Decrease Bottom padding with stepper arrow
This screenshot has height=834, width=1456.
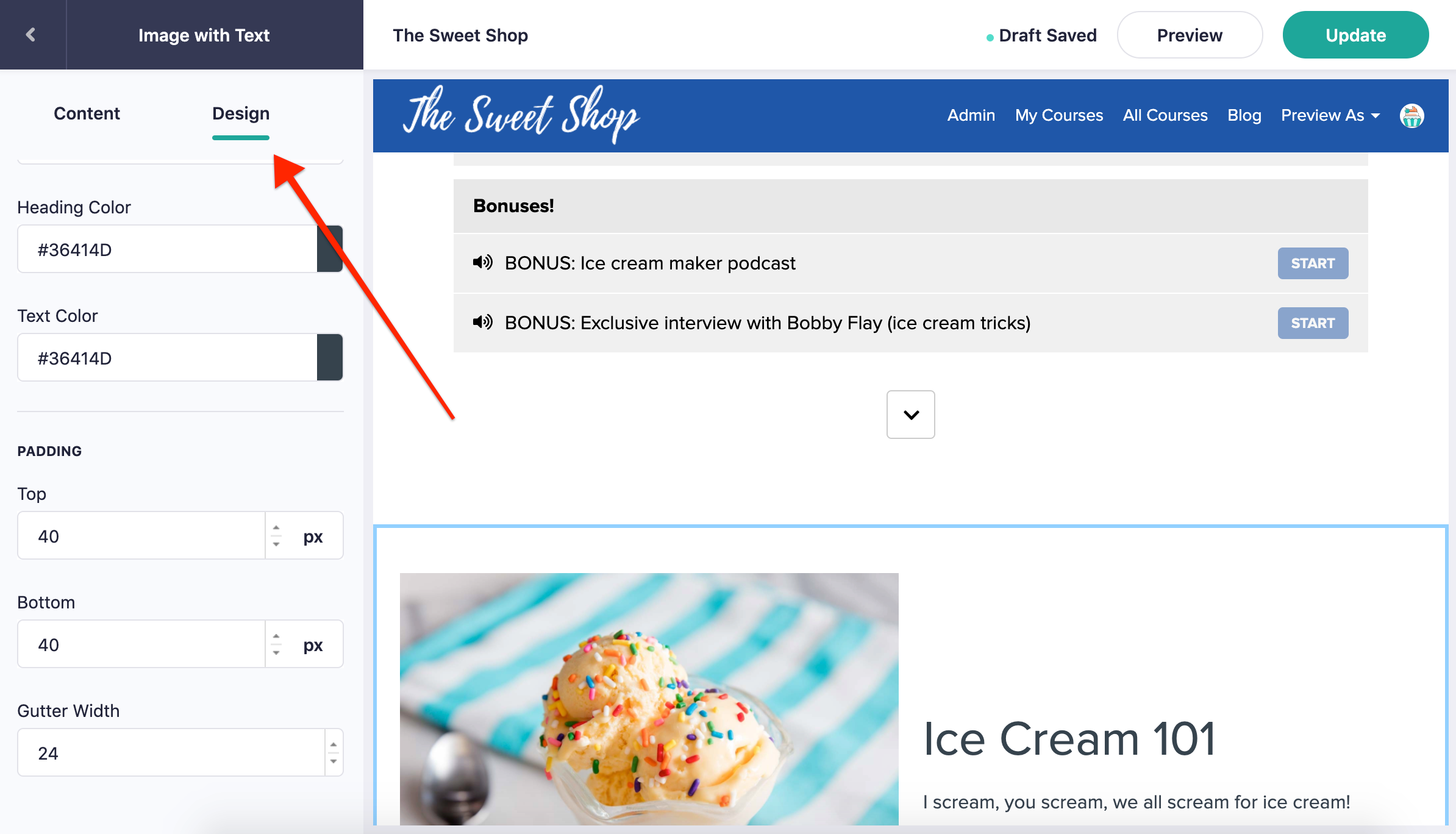[x=276, y=652]
